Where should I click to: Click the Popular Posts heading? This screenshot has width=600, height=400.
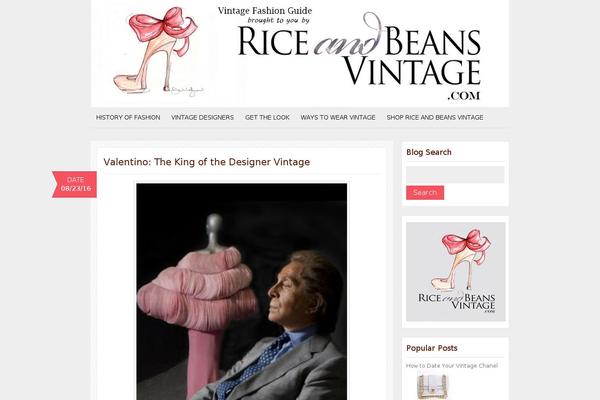pyautogui.click(x=432, y=348)
